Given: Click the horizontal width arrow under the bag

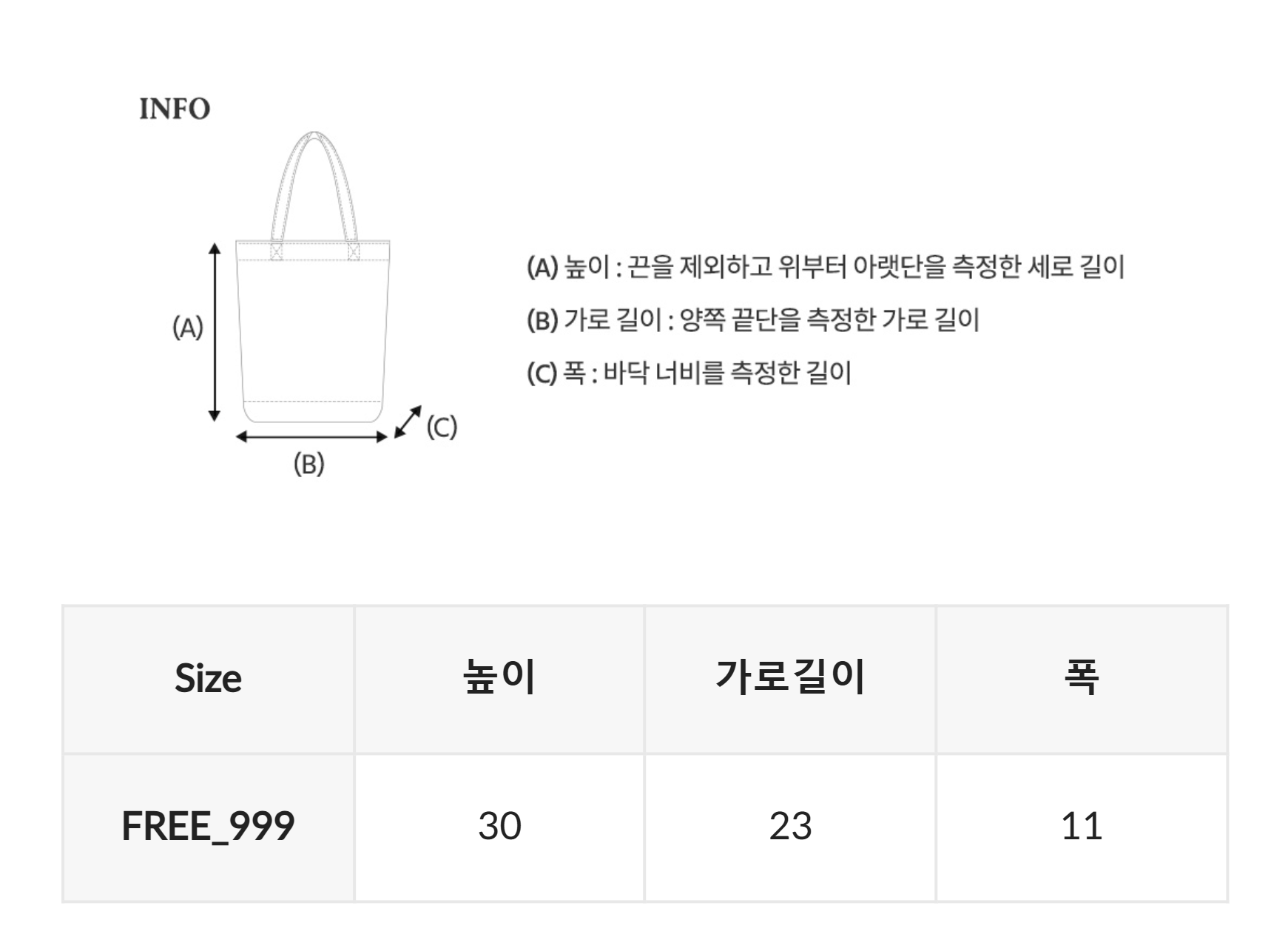Looking at the screenshot, I should (x=311, y=437).
